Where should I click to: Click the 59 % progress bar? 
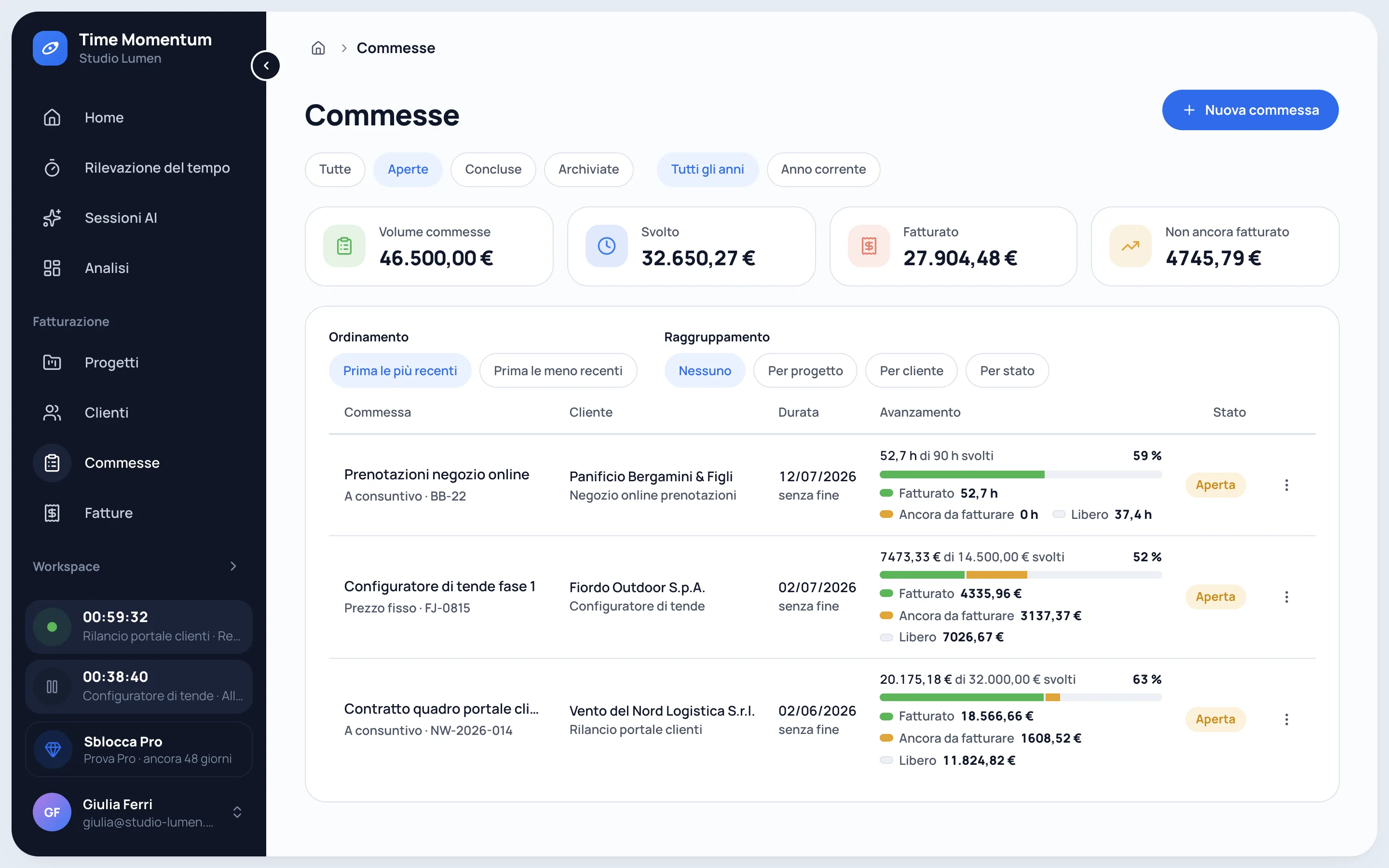pyautogui.click(x=1021, y=475)
